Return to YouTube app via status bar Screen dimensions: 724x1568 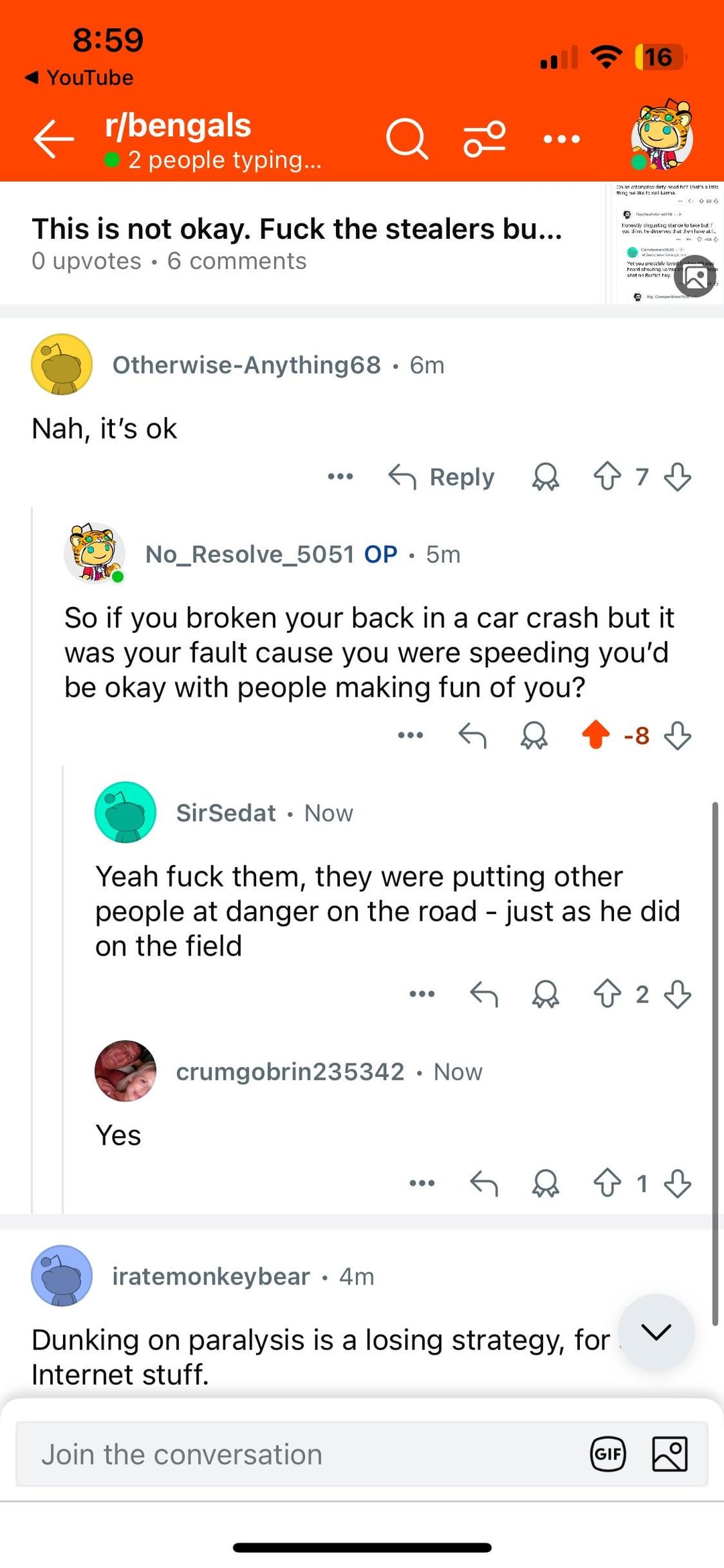click(x=79, y=78)
